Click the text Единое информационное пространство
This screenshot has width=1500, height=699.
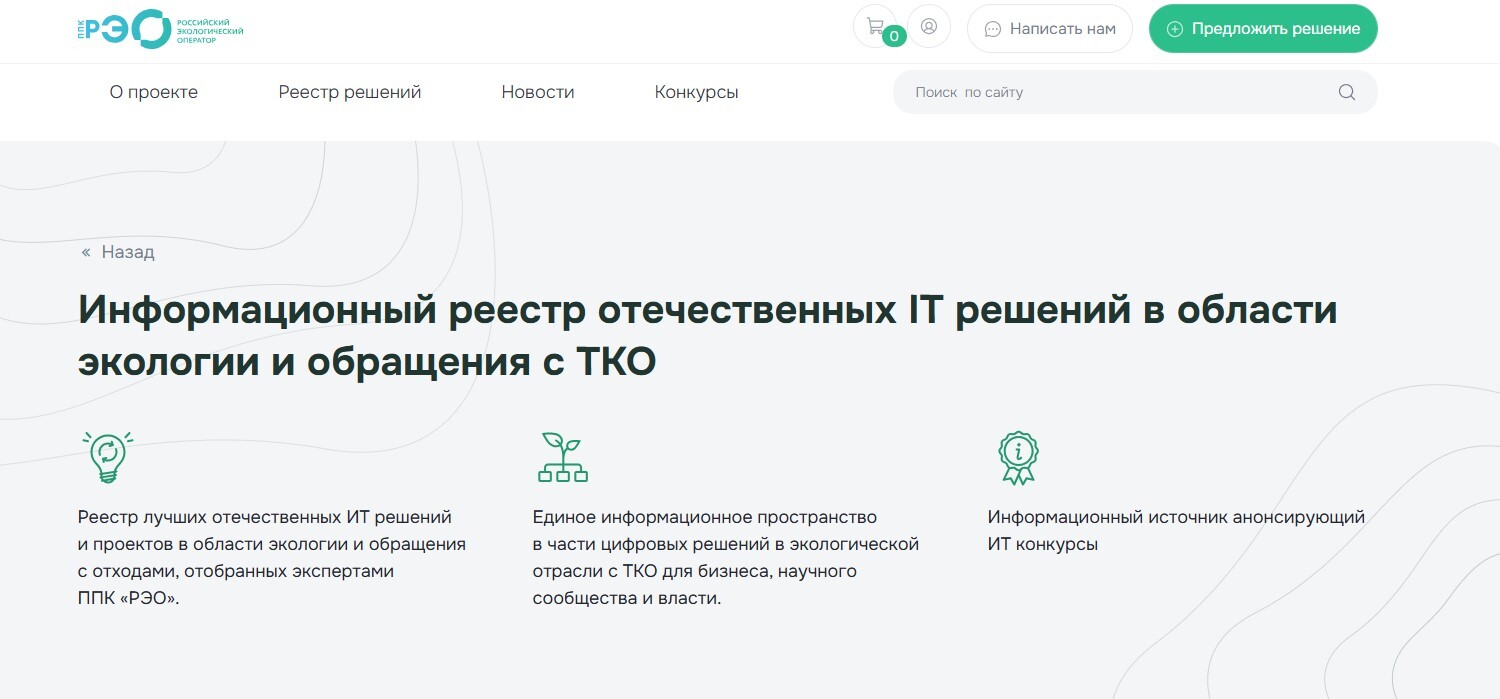[x=705, y=517]
